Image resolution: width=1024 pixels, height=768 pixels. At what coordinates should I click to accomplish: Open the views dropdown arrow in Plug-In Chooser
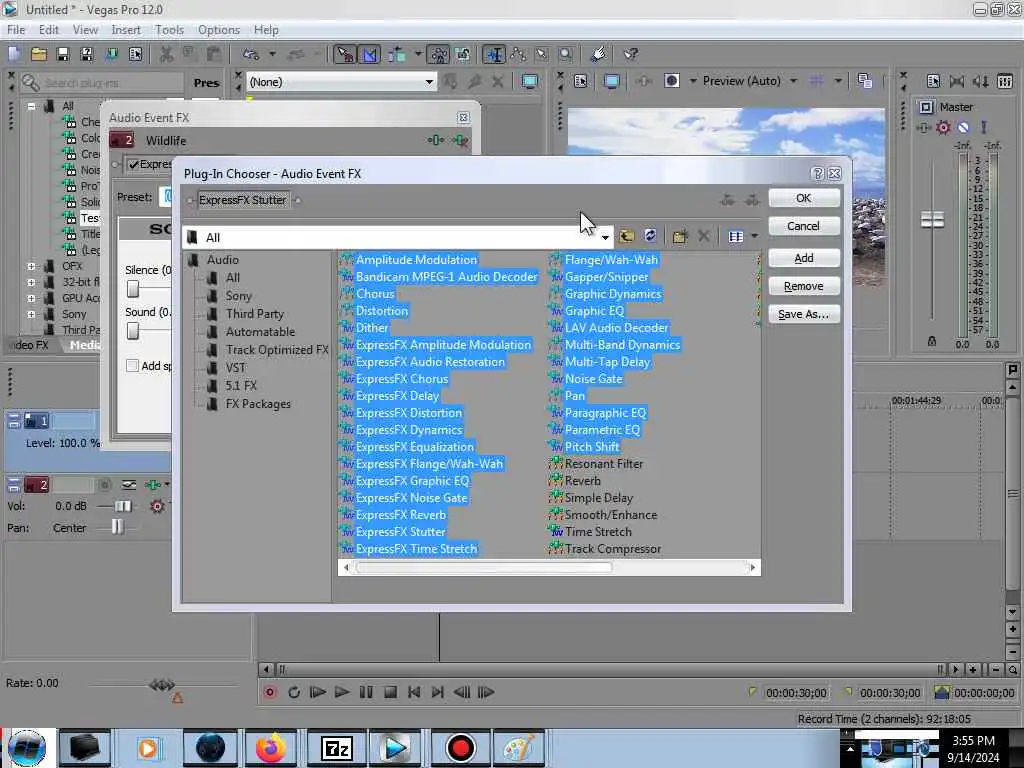pos(754,236)
